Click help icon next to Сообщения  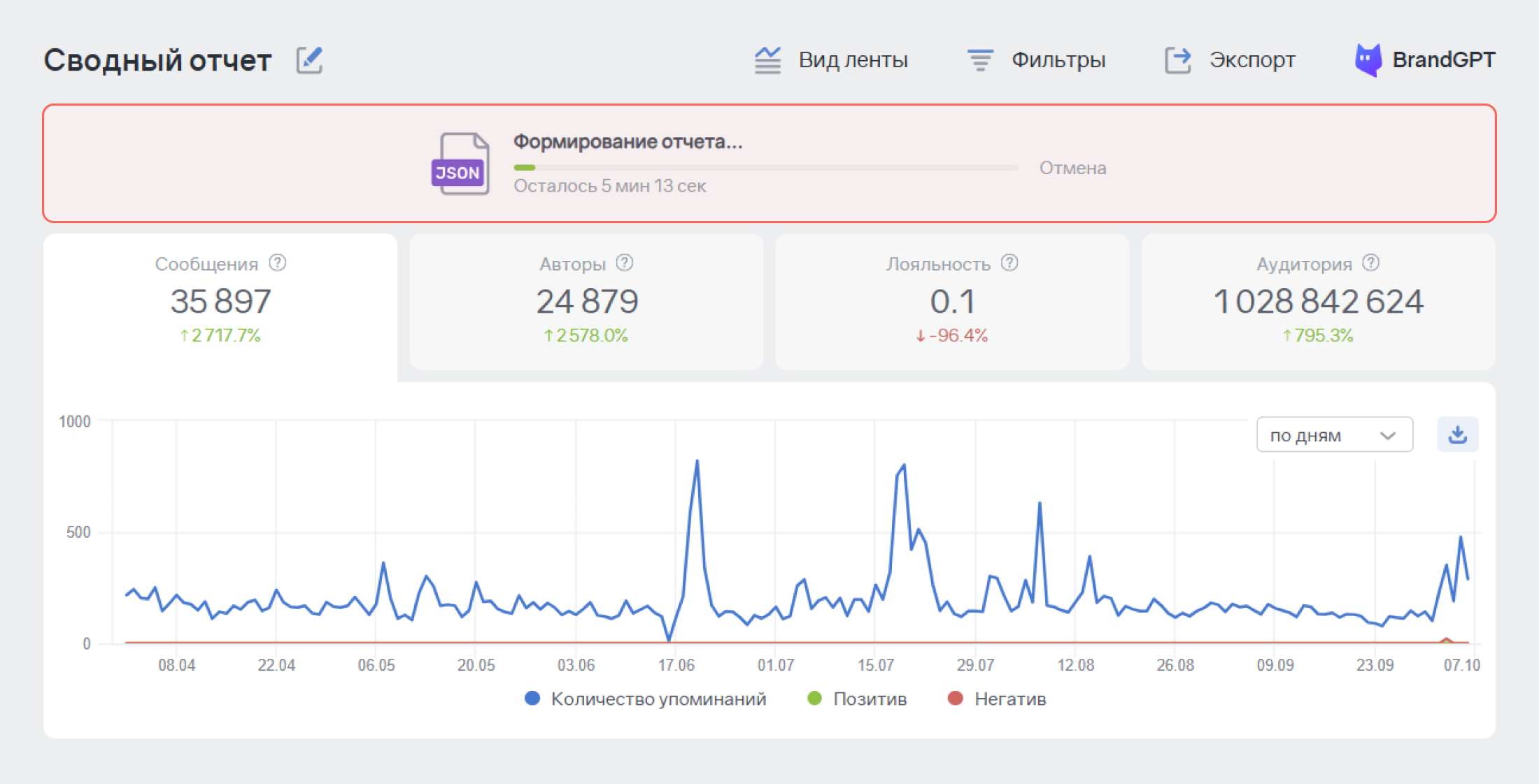[x=278, y=263]
